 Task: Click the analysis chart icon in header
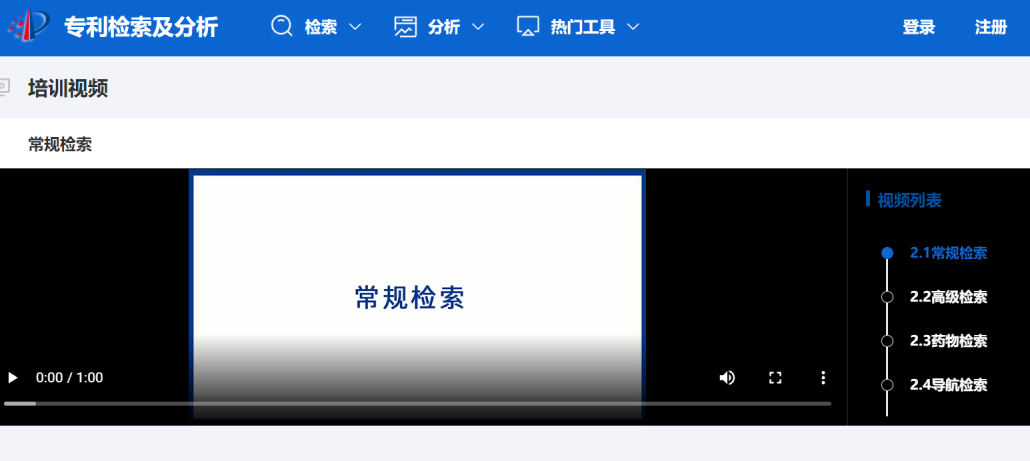tap(405, 27)
